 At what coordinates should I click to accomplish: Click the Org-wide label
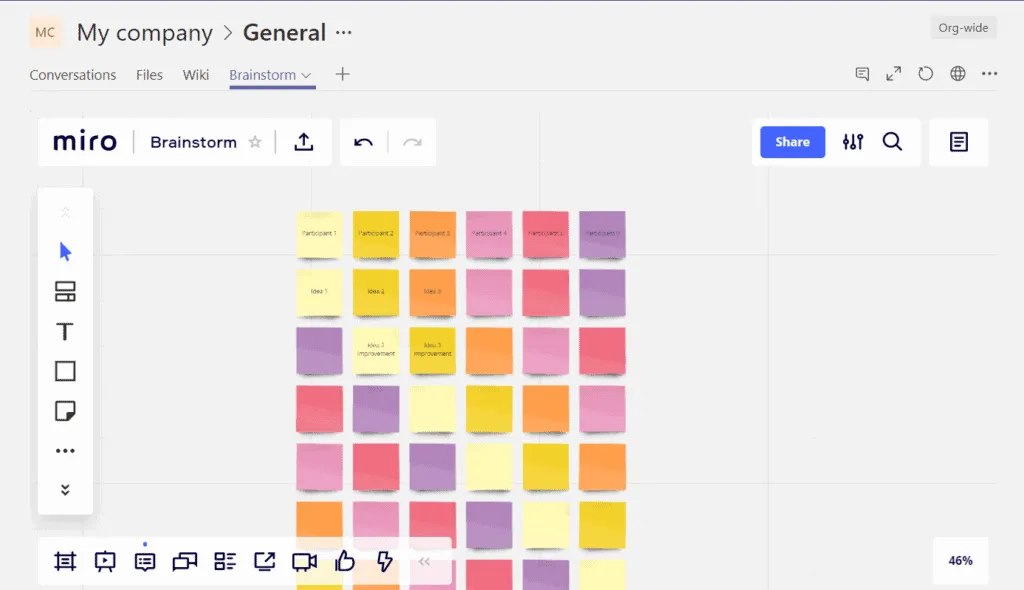coord(963,27)
